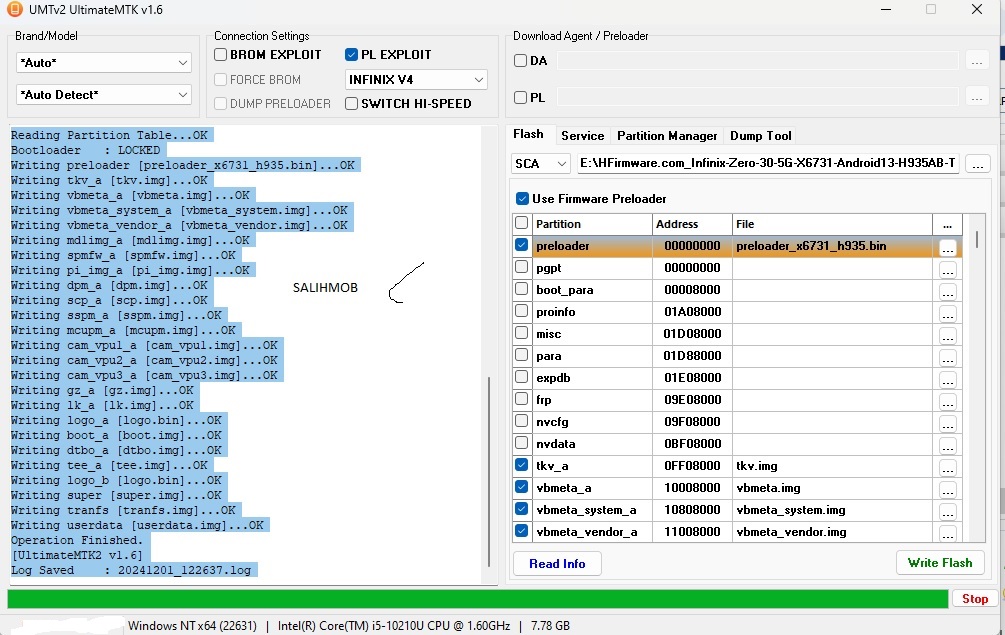Click the log panel vertical scrollbar
The image size is (1005, 635).
[x=489, y=471]
